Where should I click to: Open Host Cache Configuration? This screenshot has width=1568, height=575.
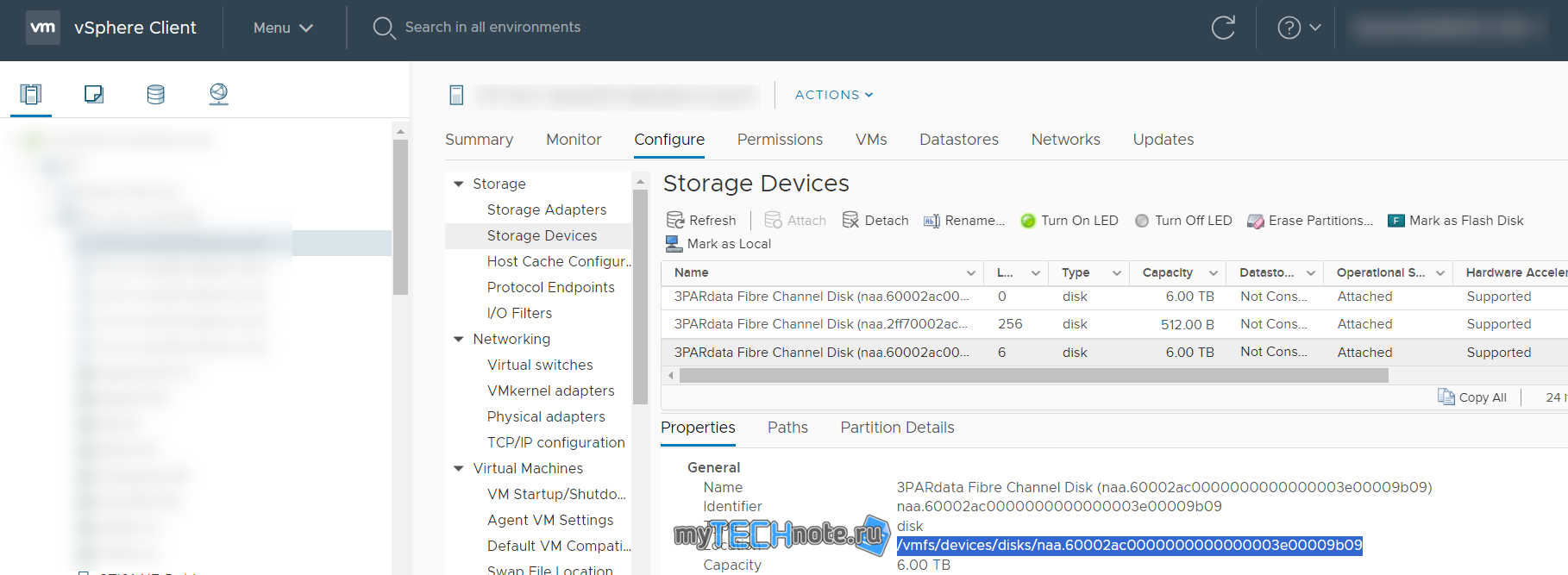pos(559,261)
